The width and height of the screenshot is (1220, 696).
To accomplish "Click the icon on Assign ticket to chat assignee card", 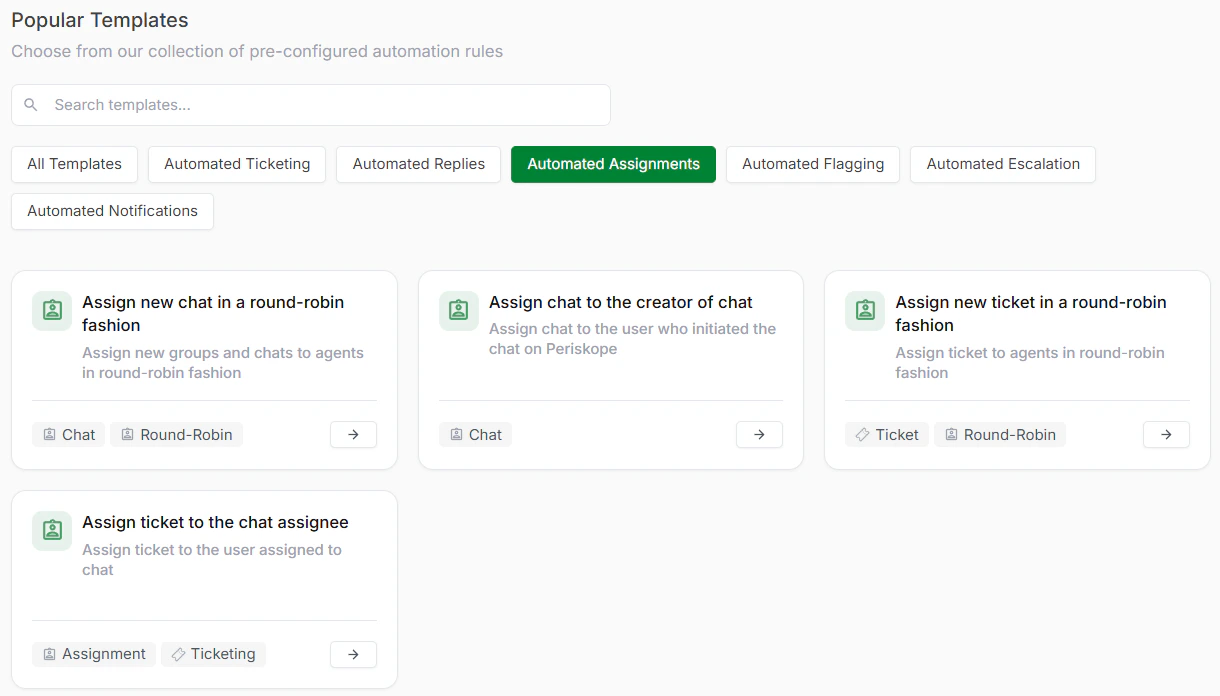I will pyautogui.click(x=51, y=531).
